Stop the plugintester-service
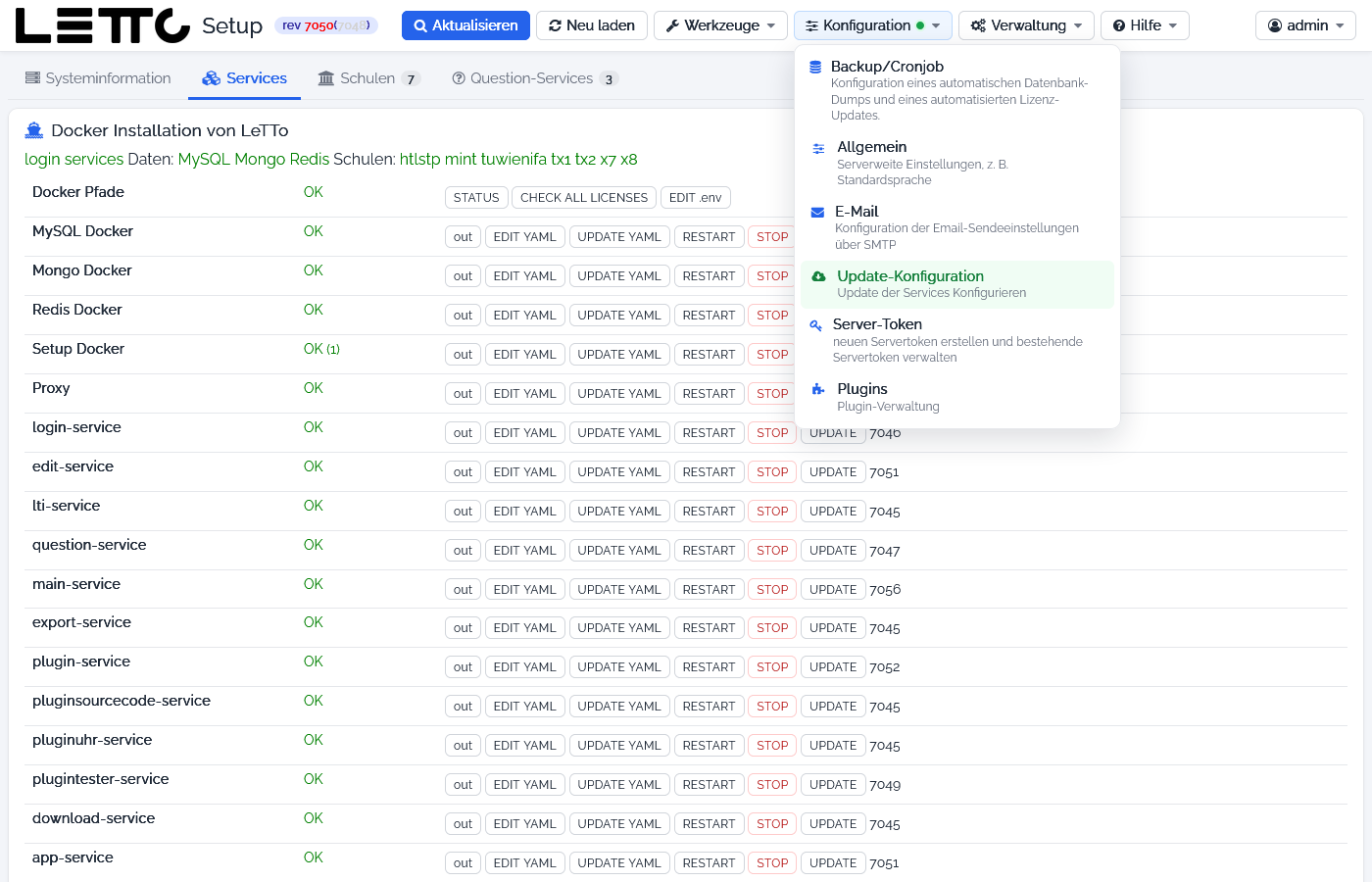This screenshot has width=1372, height=882. point(772,785)
